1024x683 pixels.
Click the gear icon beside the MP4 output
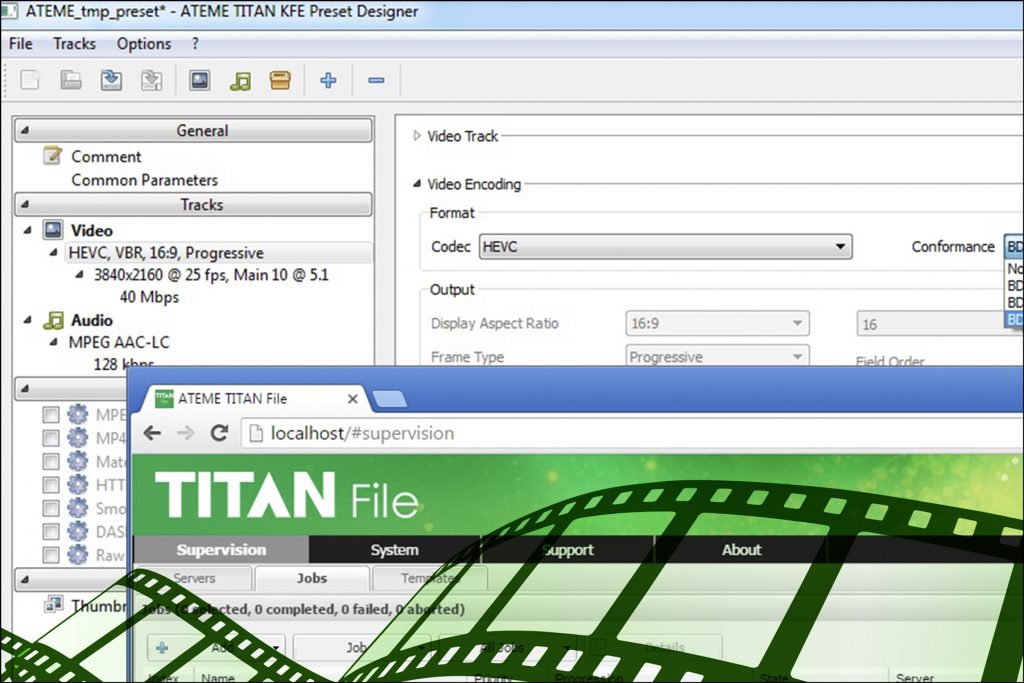click(x=77, y=437)
